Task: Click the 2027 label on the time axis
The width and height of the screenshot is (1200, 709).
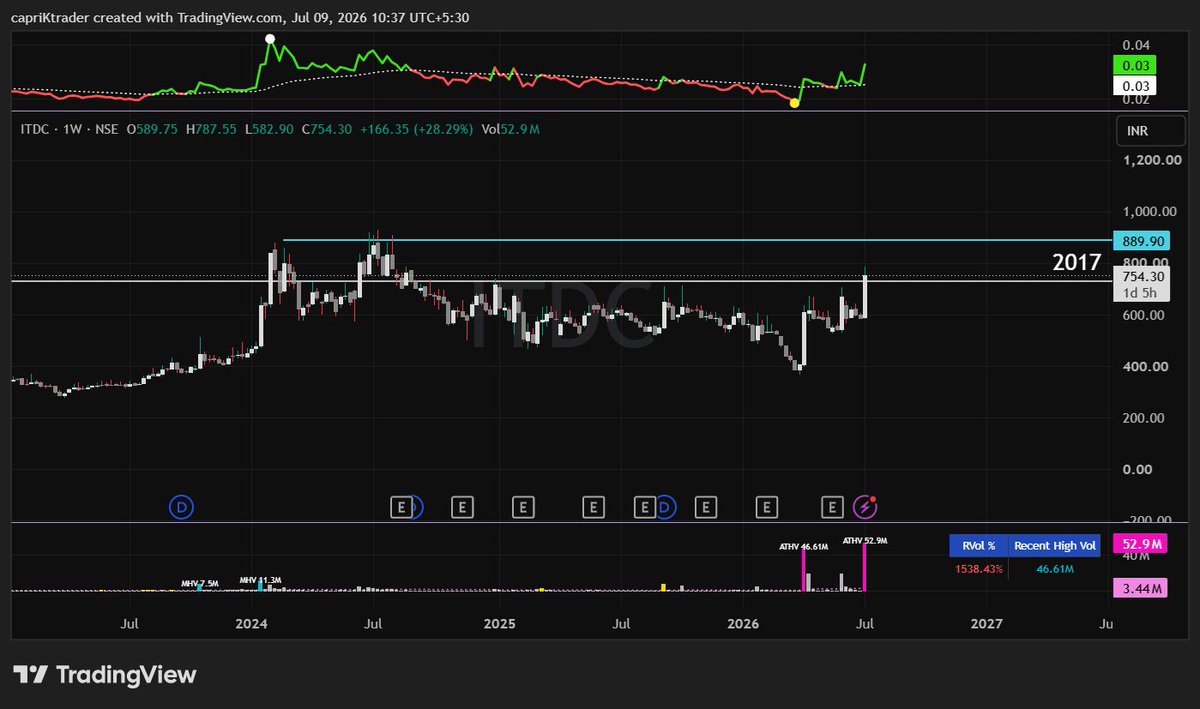Action: pos(987,624)
